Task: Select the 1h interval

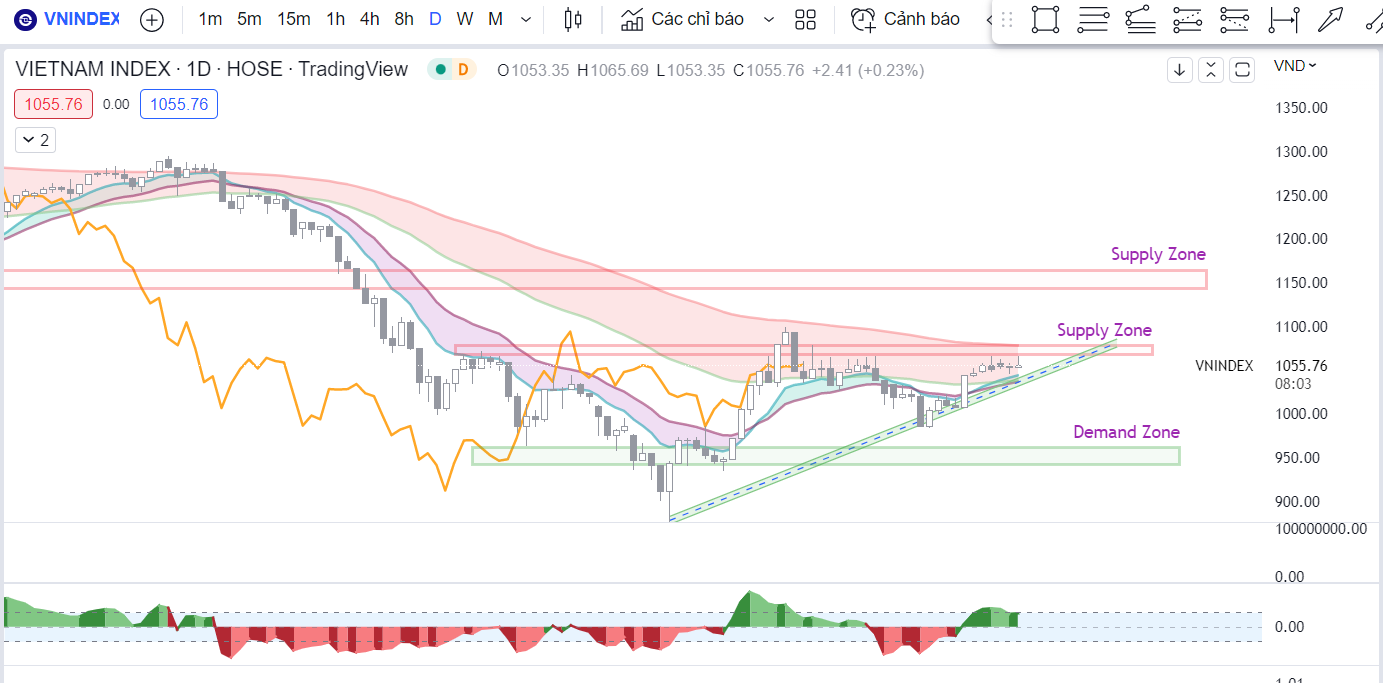Action: 336,19
